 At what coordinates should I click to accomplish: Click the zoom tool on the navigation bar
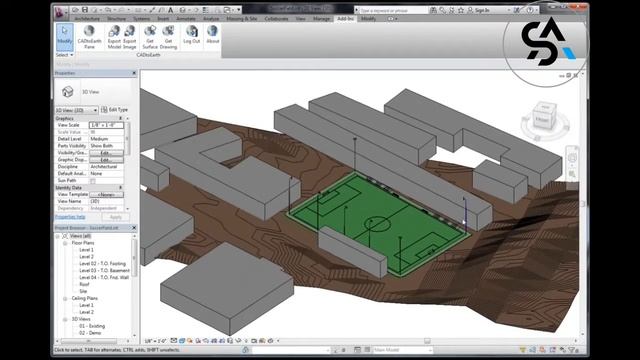point(572,174)
